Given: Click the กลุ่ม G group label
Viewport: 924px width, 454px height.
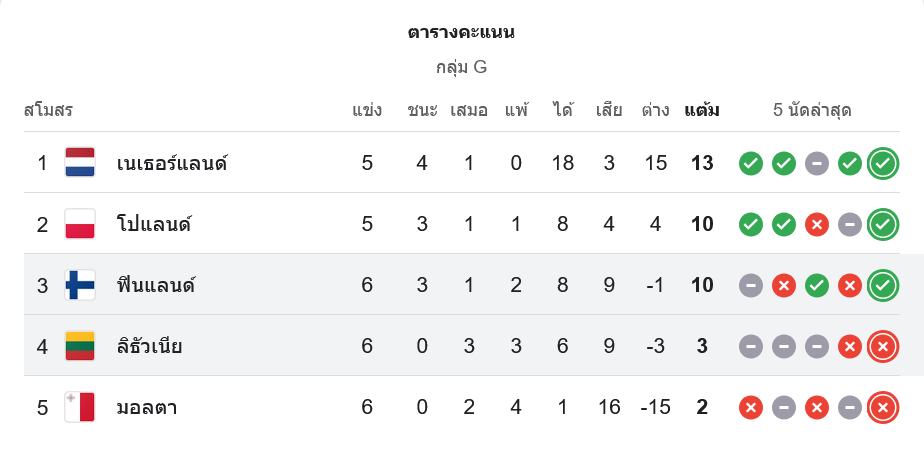Looking at the screenshot, I should tap(461, 67).
